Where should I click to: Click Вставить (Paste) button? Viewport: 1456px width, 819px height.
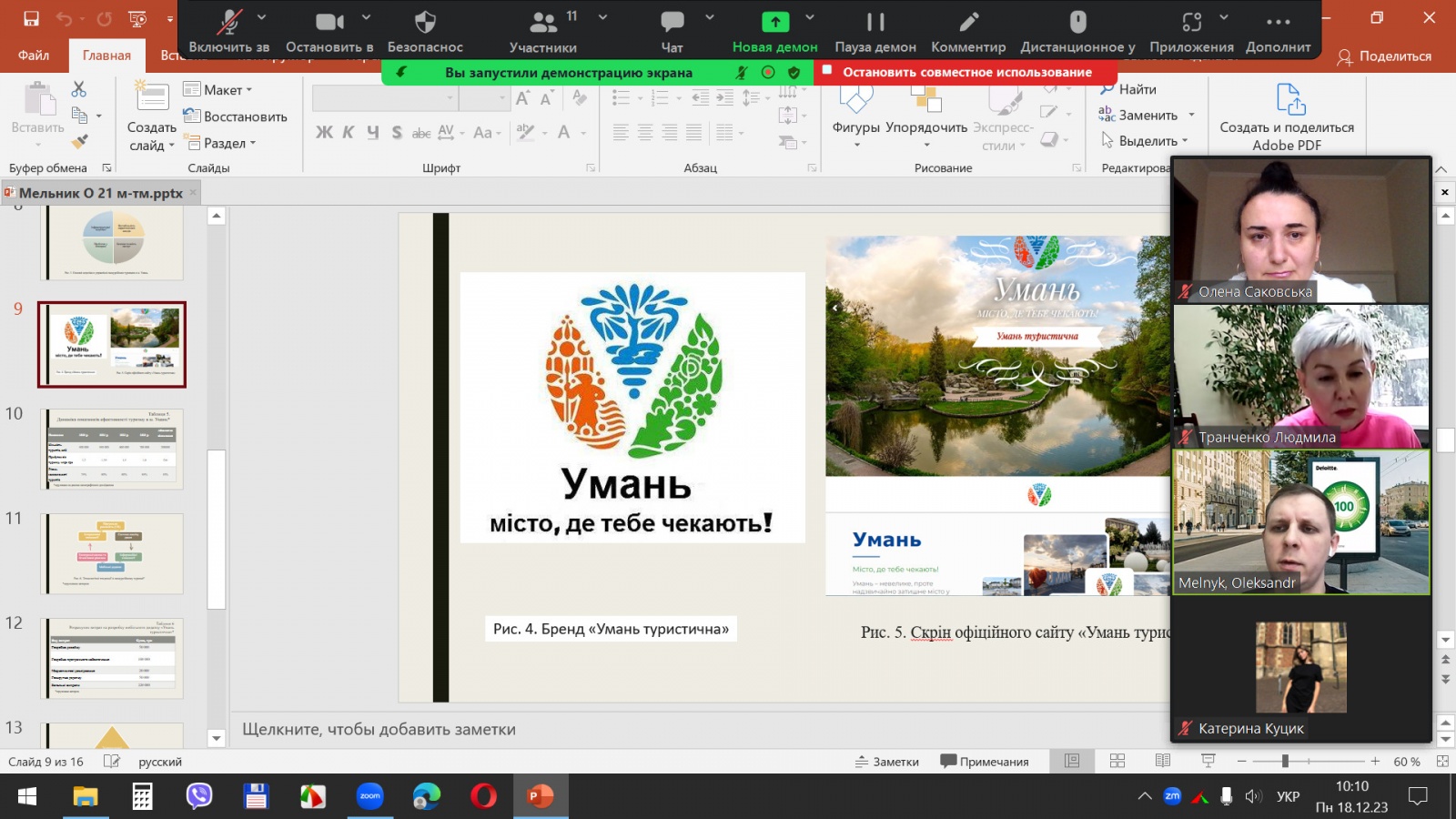38,114
